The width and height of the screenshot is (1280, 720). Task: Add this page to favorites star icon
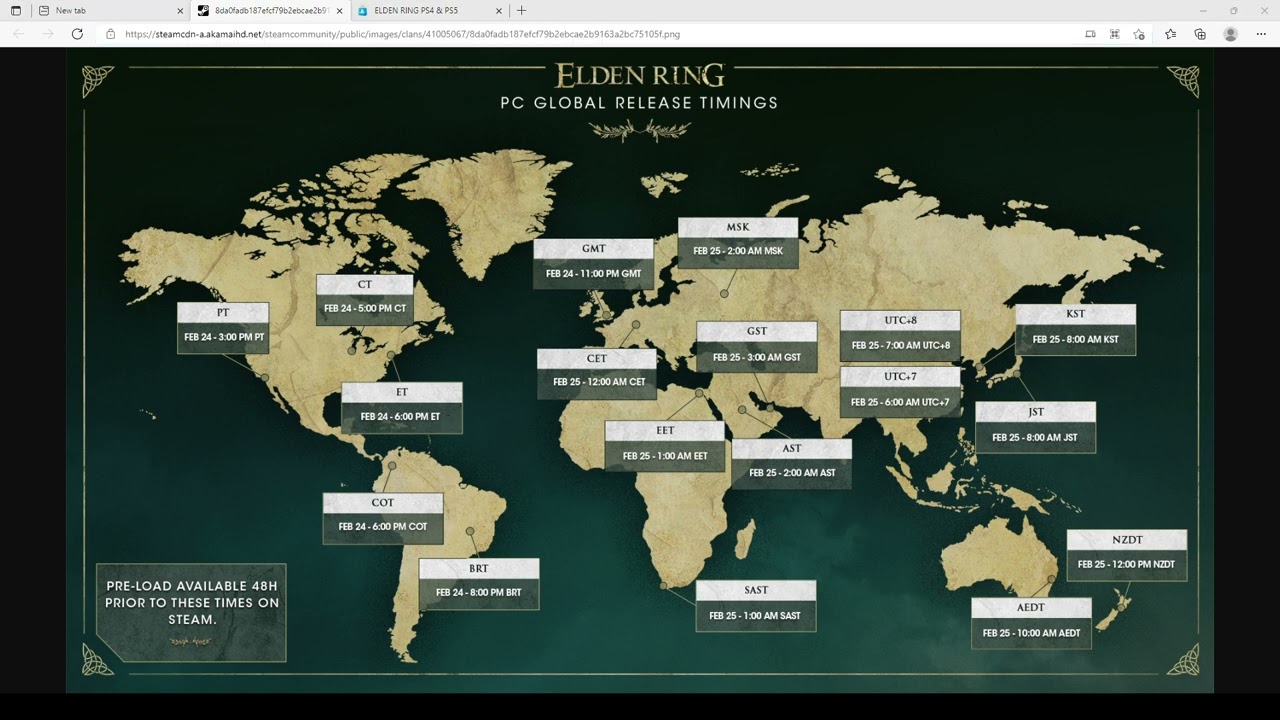pos(1139,34)
